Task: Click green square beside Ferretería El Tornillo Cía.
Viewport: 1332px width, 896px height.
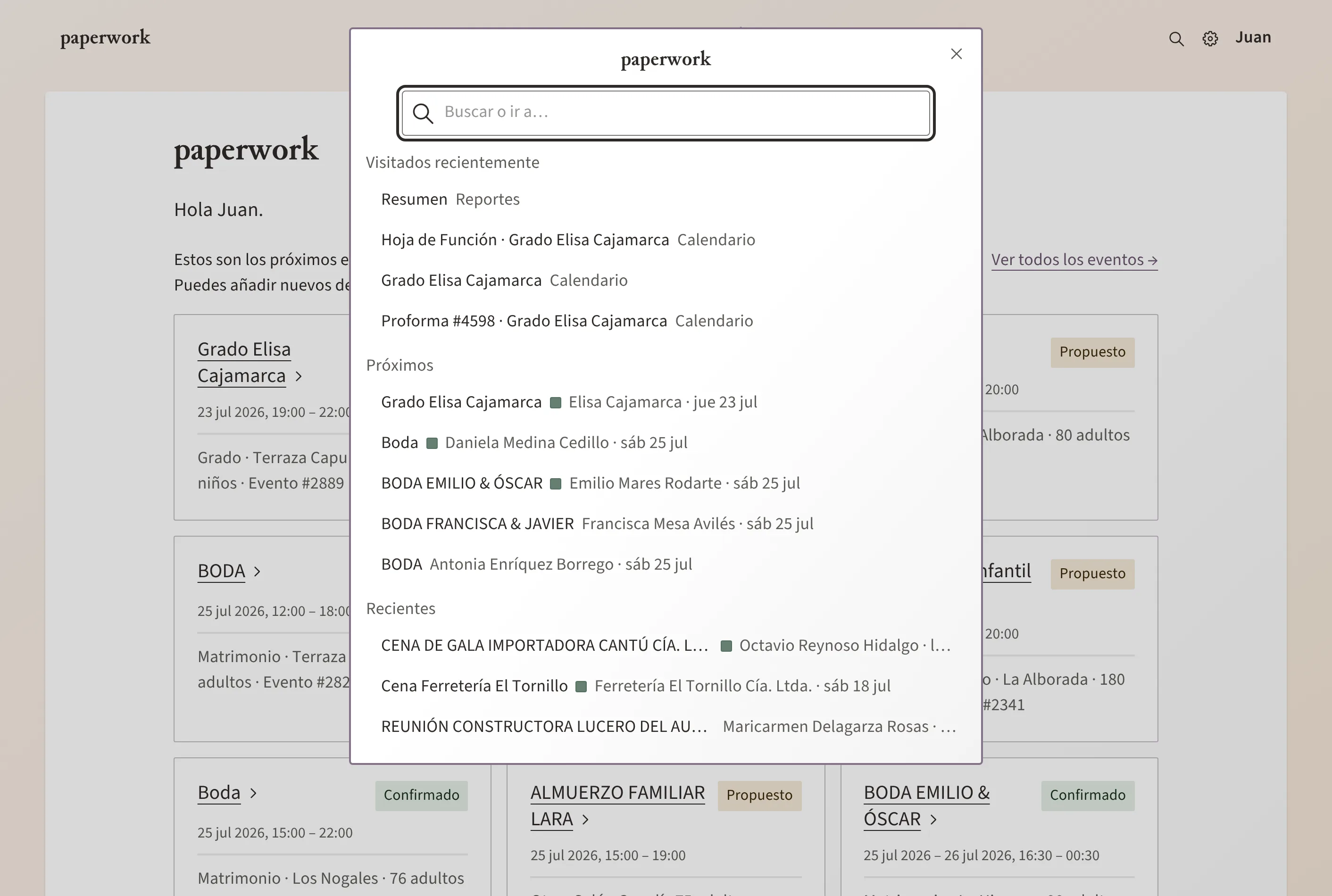Action: tap(581, 687)
